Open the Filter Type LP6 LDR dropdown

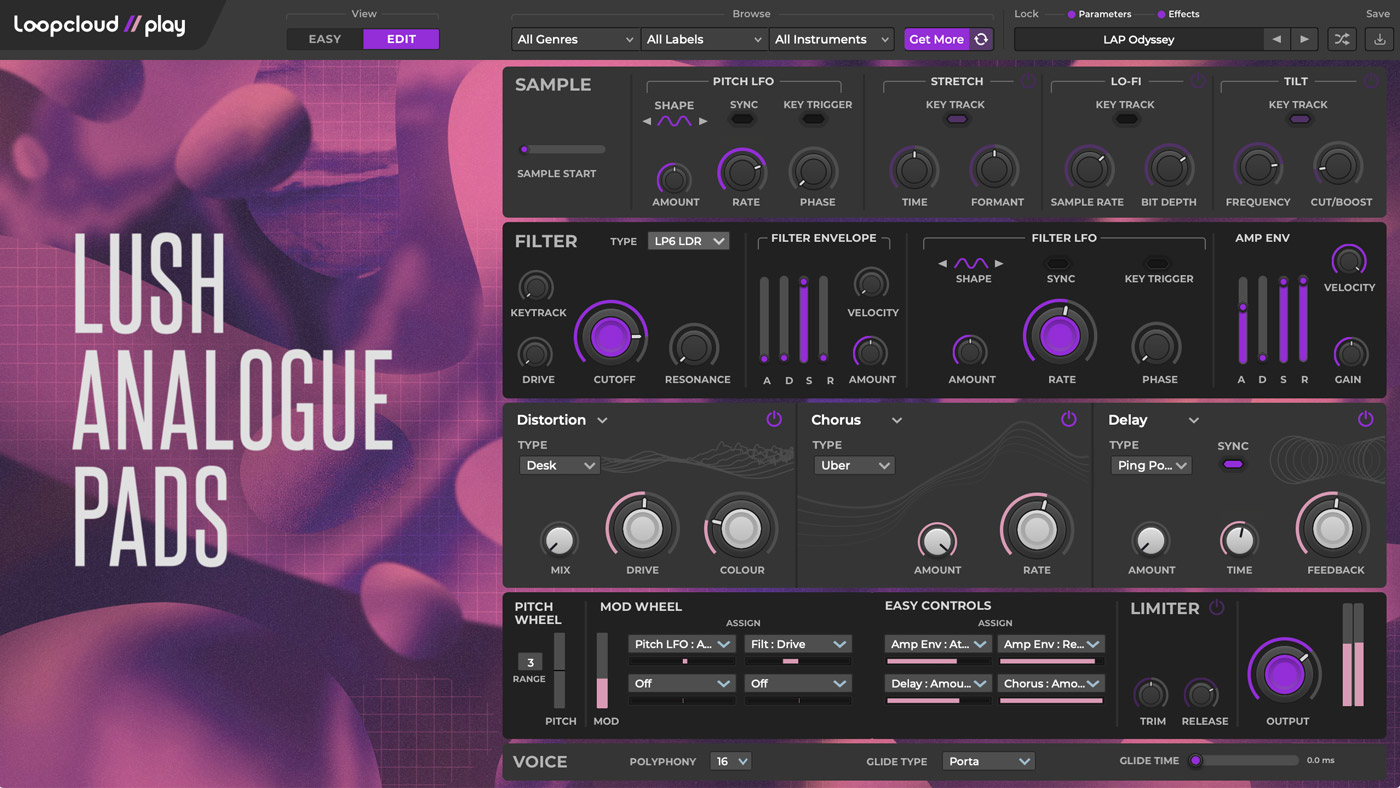tap(688, 241)
